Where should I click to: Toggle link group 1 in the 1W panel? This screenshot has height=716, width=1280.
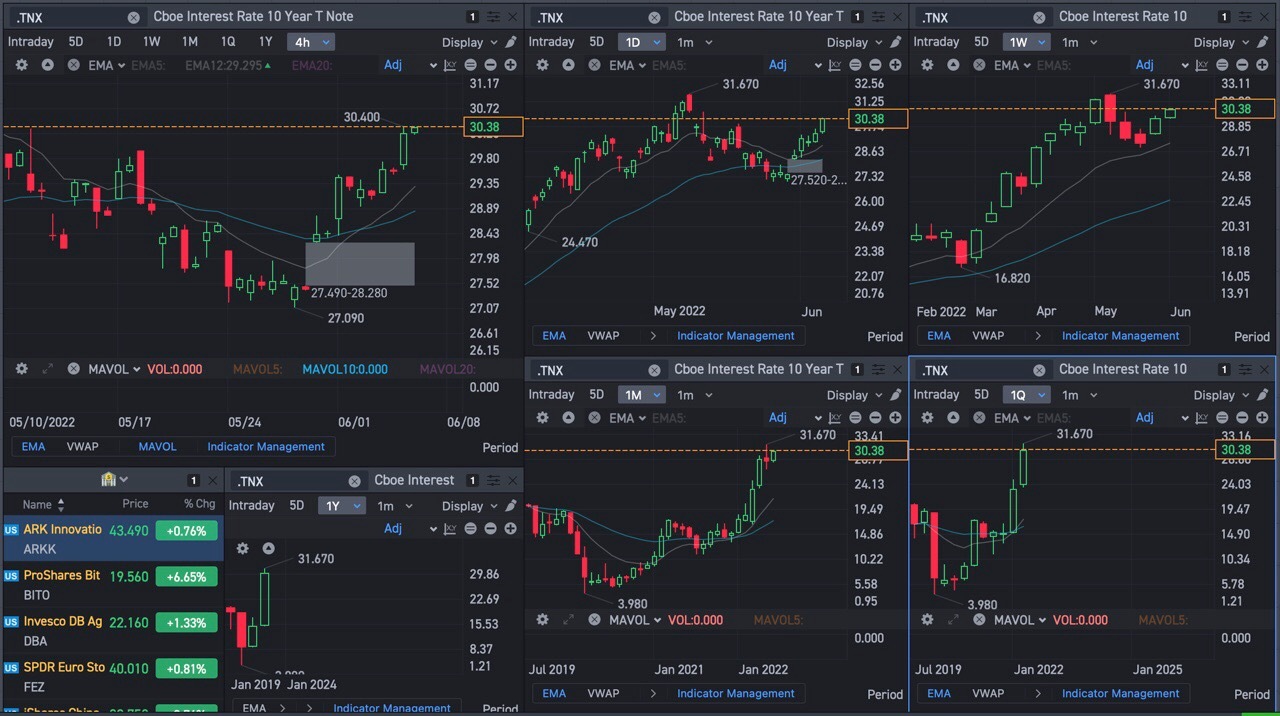[1225, 17]
